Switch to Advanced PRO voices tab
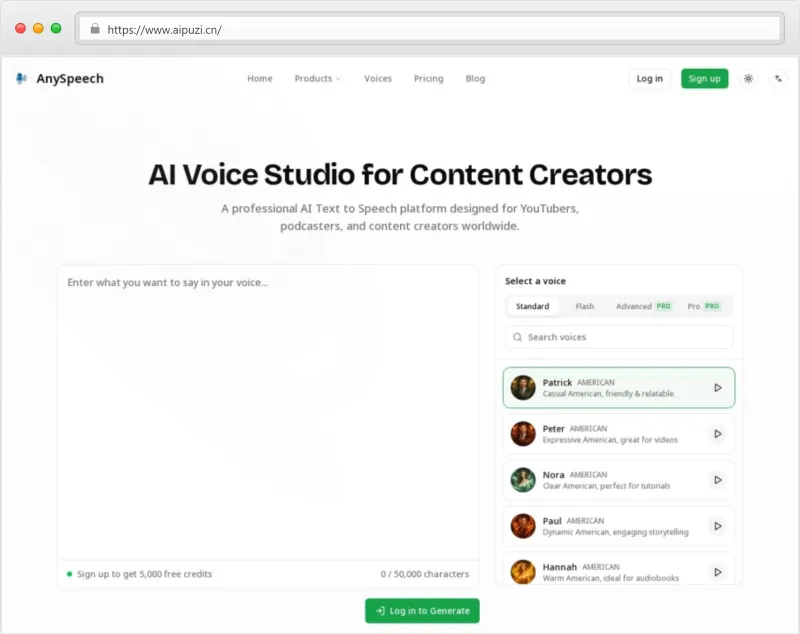Image resolution: width=800 pixels, height=634 pixels. pyautogui.click(x=643, y=306)
